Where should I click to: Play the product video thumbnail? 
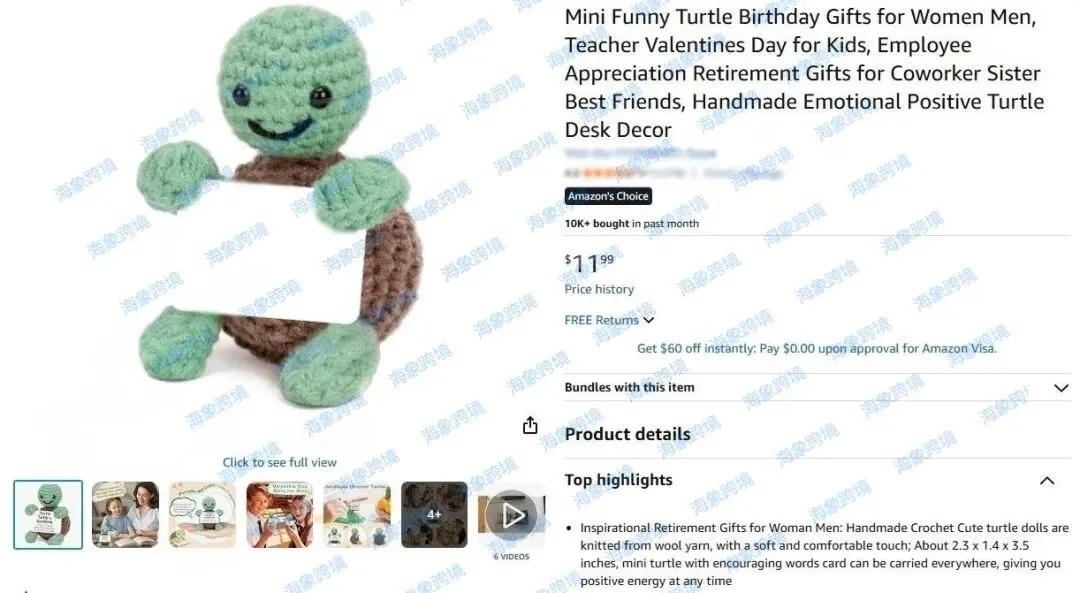511,514
